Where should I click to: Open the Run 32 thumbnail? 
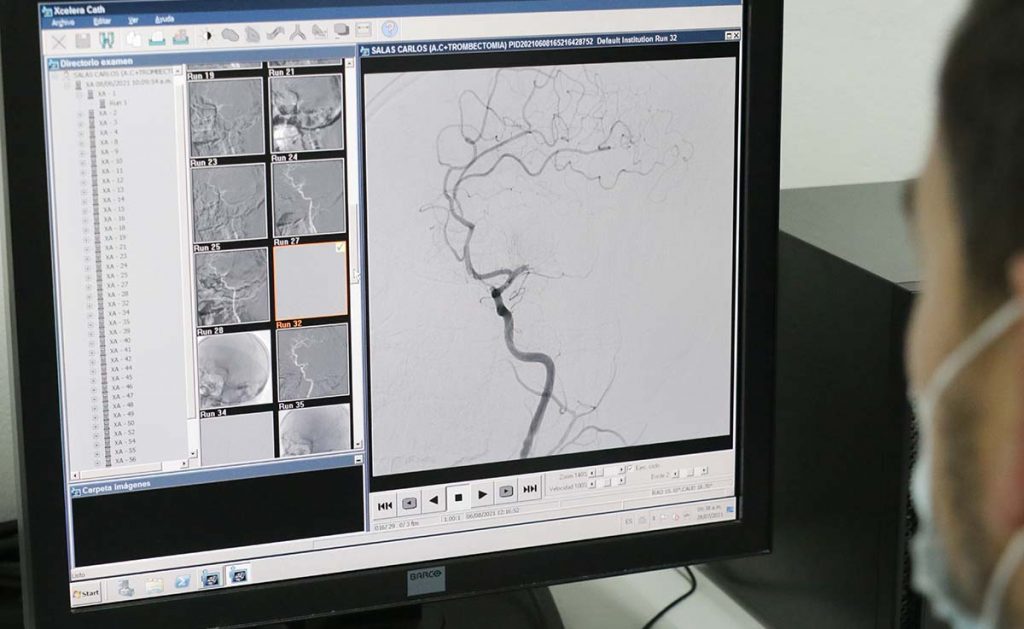tap(313, 363)
